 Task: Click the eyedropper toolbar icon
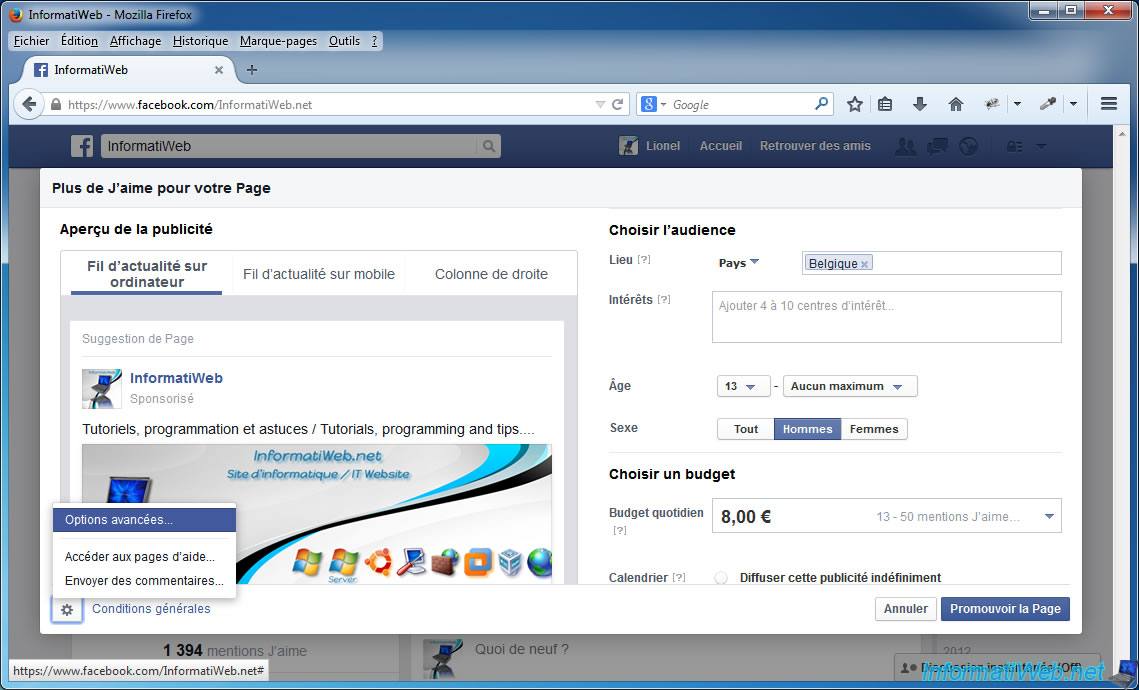pyautogui.click(x=1047, y=105)
